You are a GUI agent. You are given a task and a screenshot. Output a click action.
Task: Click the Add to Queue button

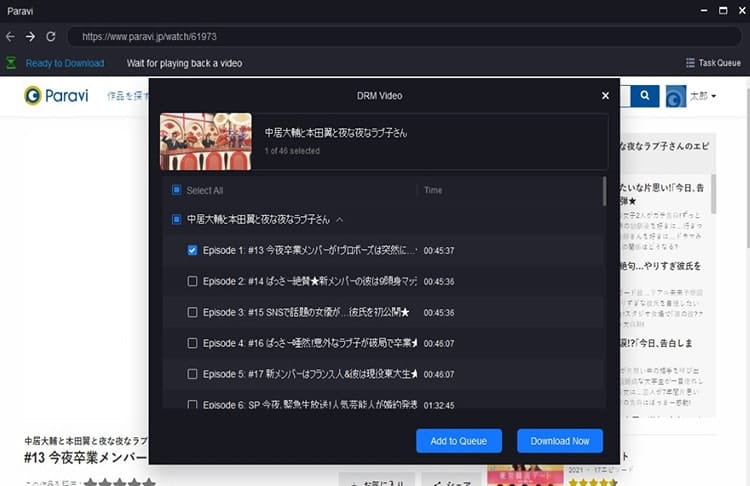coord(459,441)
